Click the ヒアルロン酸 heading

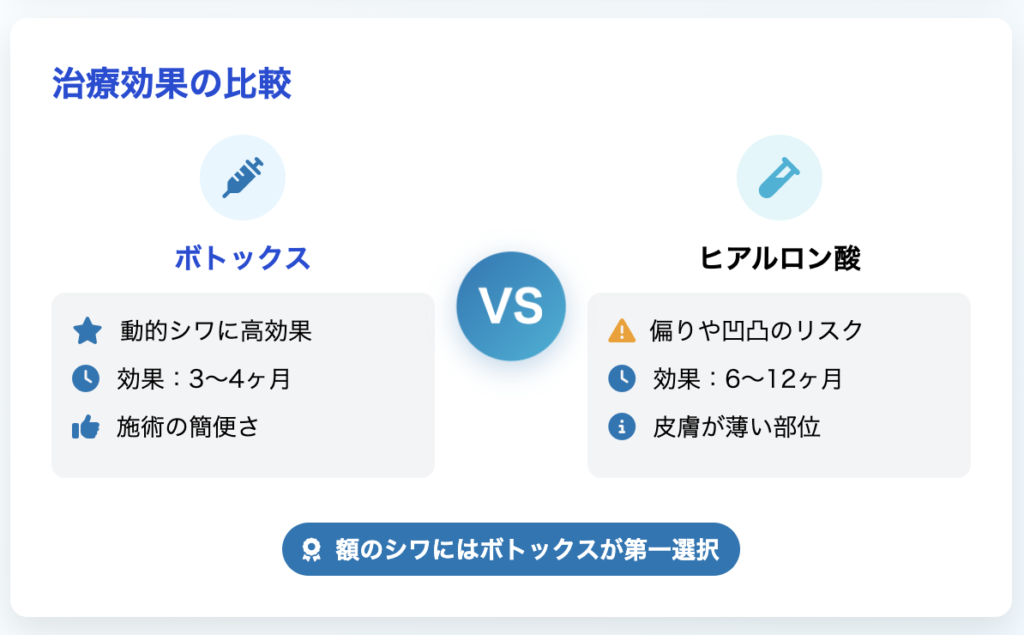(779, 258)
